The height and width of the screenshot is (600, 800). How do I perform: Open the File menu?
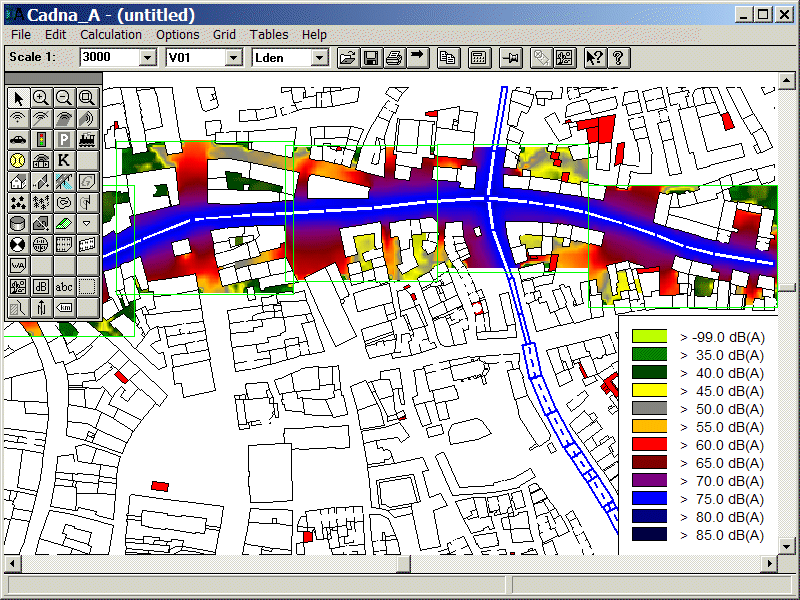pyautogui.click(x=21, y=35)
